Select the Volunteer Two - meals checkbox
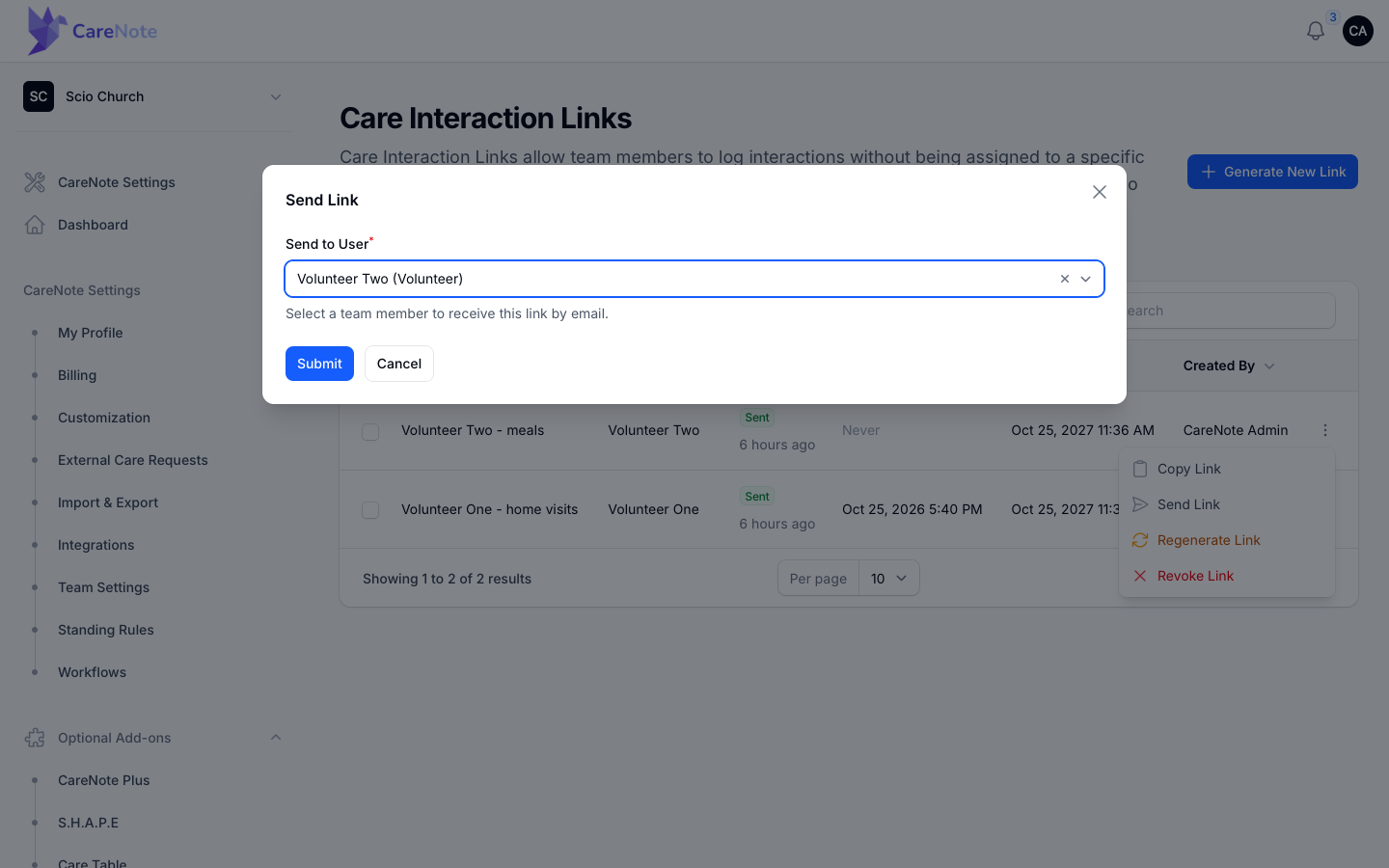The height and width of the screenshot is (868, 1389). tap(370, 431)
